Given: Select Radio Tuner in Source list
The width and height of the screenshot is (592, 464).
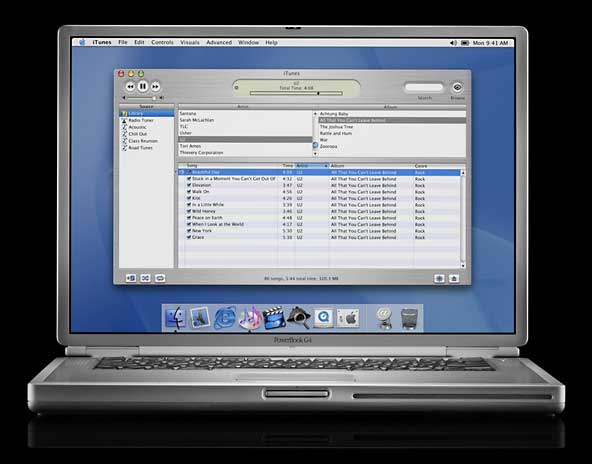Looking at the screenshot, I should [x=141, y=120].
